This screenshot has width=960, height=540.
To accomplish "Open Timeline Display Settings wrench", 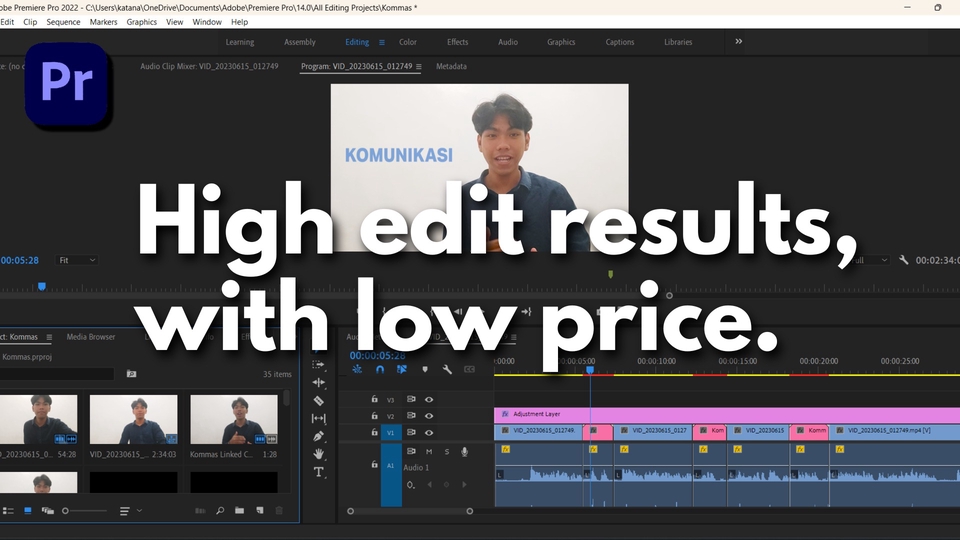I will point(447,369).
